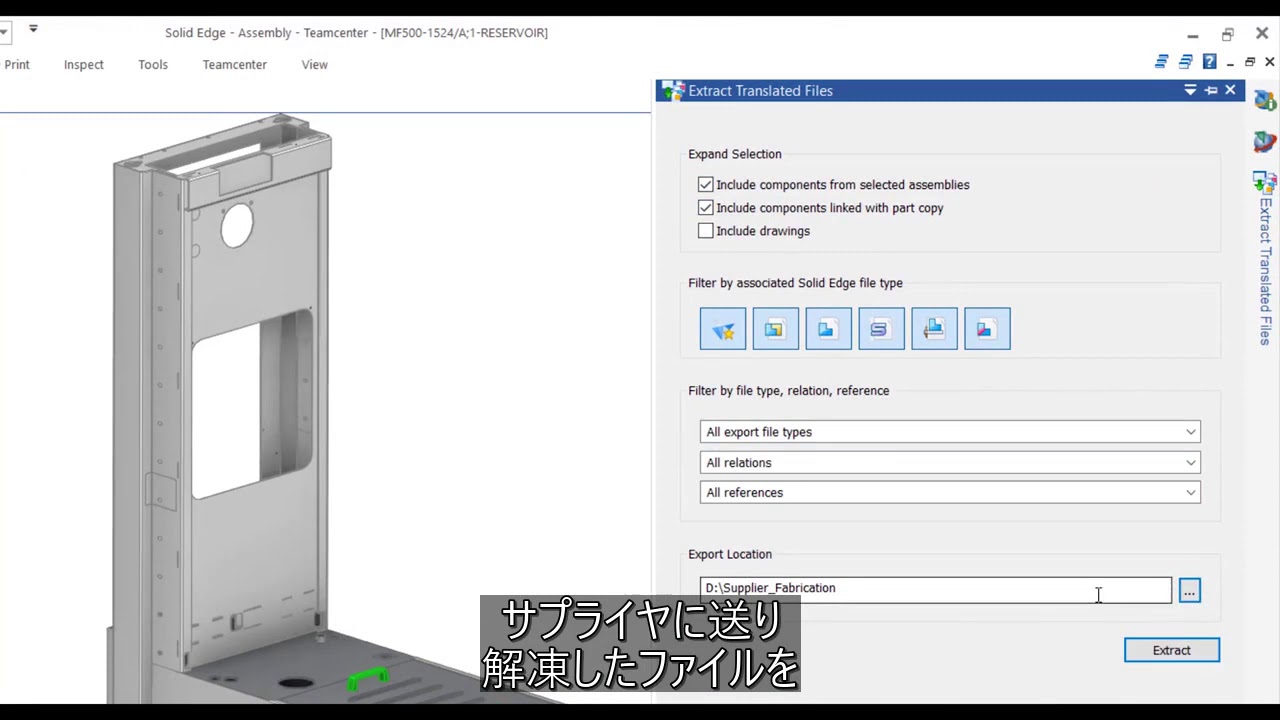Toggle the assembly file type filter
Viewport: 1280px width, 720px height.
(x=776, y=329)
